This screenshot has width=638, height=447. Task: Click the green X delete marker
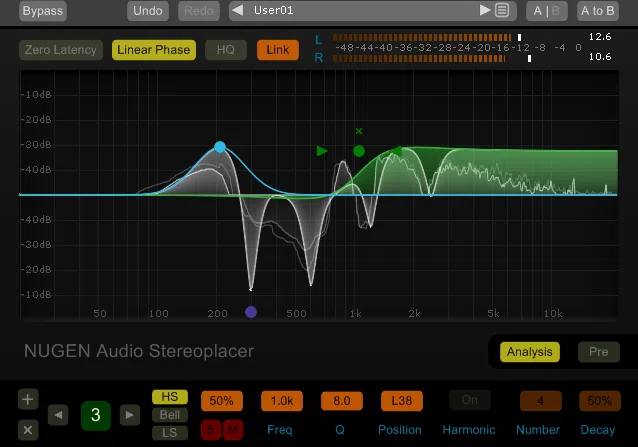click(x=358, y=131)
